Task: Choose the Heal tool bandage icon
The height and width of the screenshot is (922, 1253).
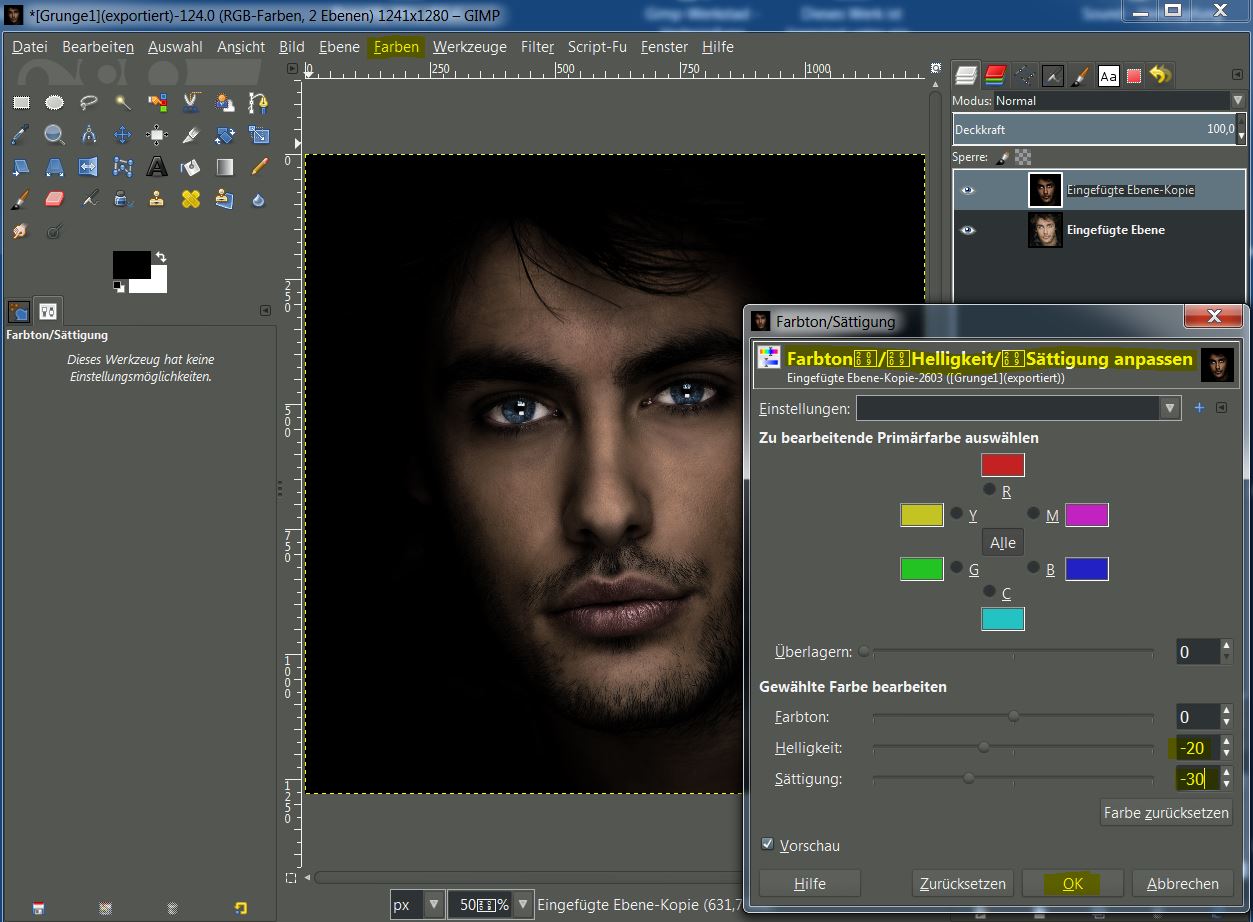Action: point(191,199)
